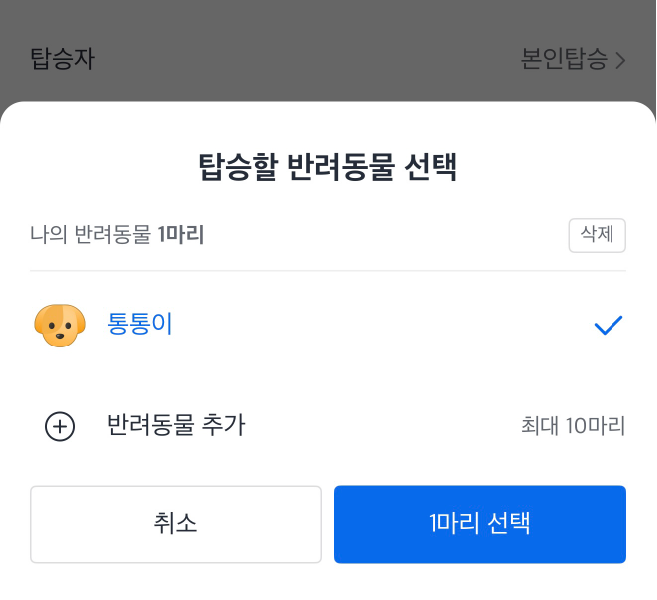Toggle the blue checkmark for 통통이
Screen dimensions: 657x600
click(x=608, y=325)
